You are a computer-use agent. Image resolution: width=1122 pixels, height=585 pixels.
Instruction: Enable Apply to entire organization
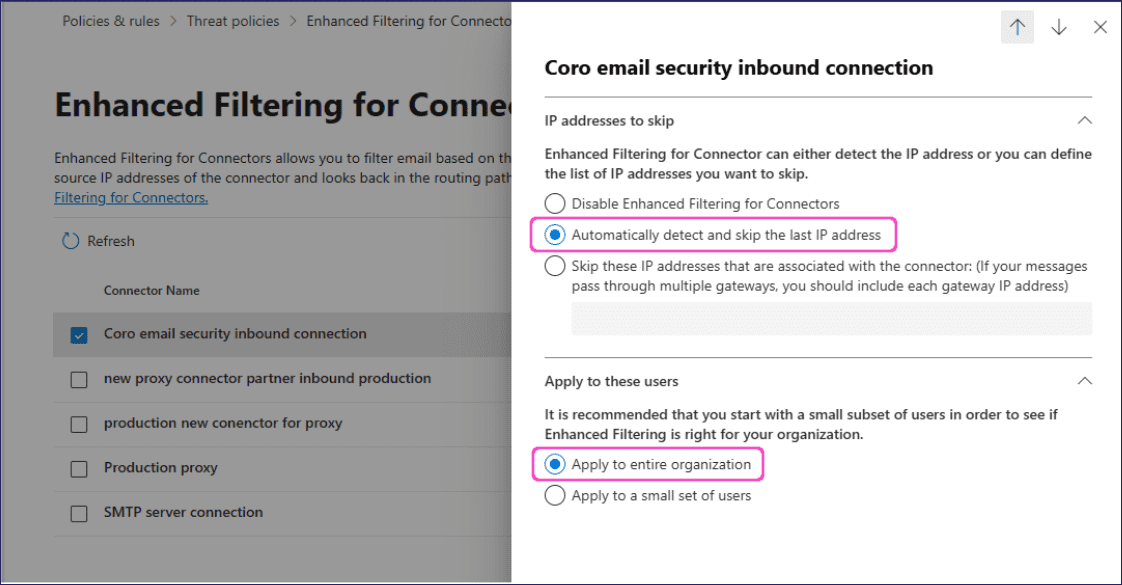coord(555,464)
